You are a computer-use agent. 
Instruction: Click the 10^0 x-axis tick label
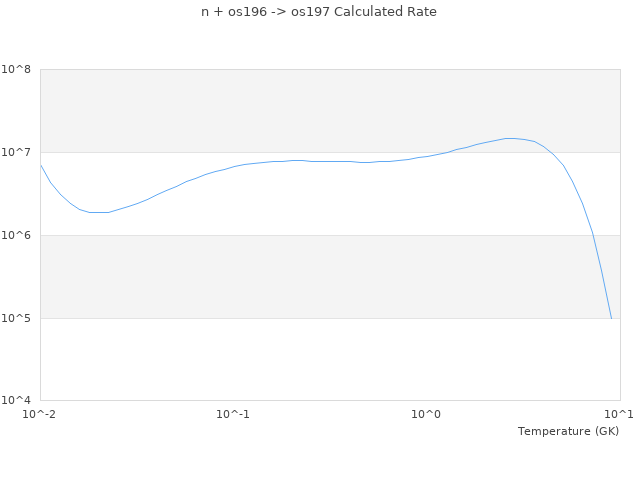pos(426,414)
